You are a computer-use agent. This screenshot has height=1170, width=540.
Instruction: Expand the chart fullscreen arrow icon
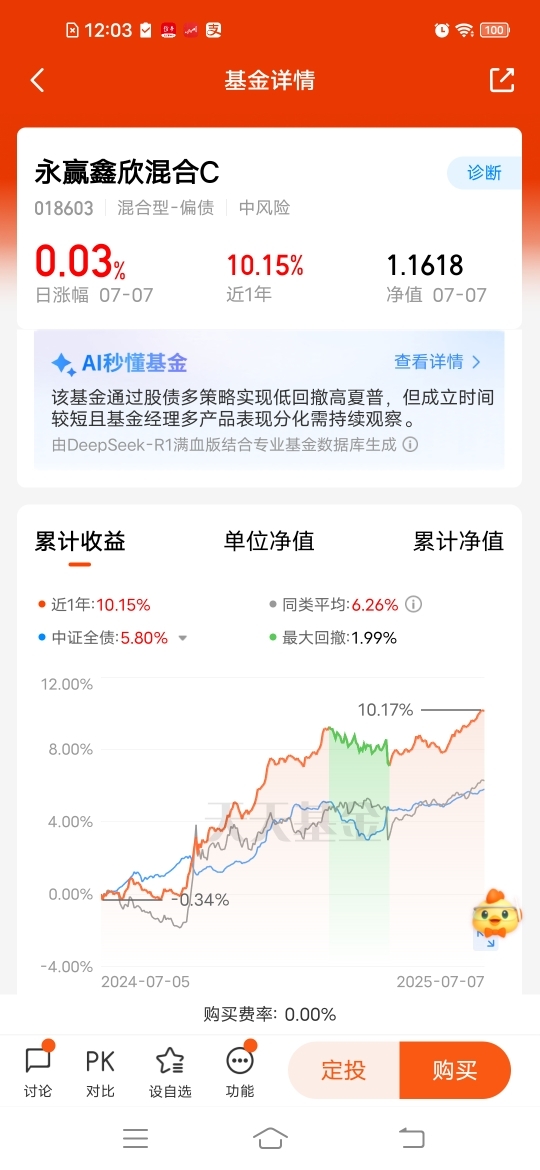[486, 940]
